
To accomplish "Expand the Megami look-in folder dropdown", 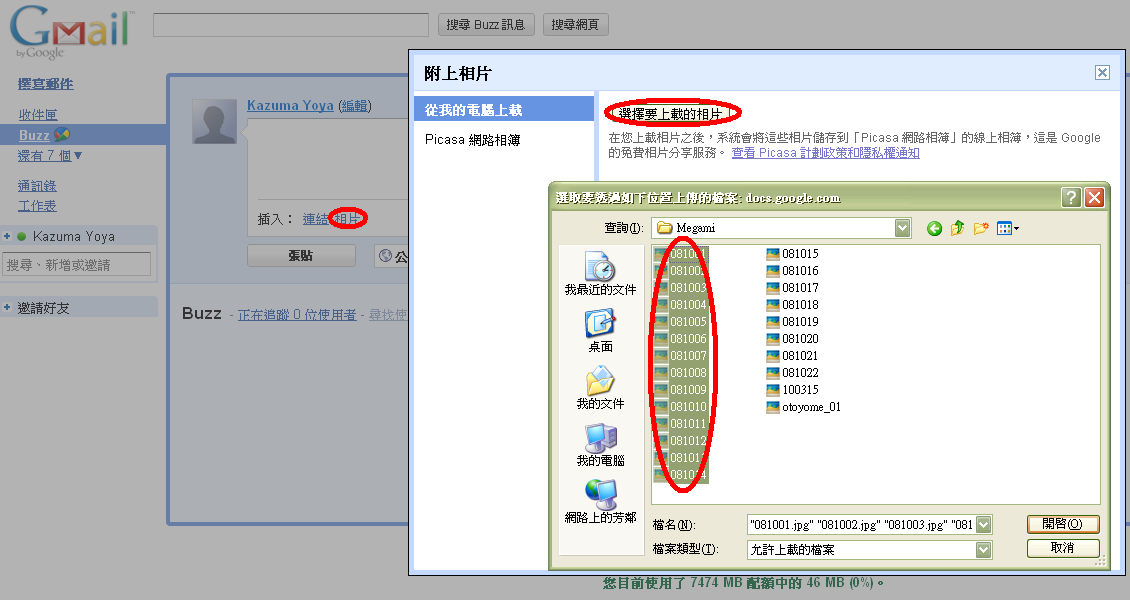I will 902,228.
